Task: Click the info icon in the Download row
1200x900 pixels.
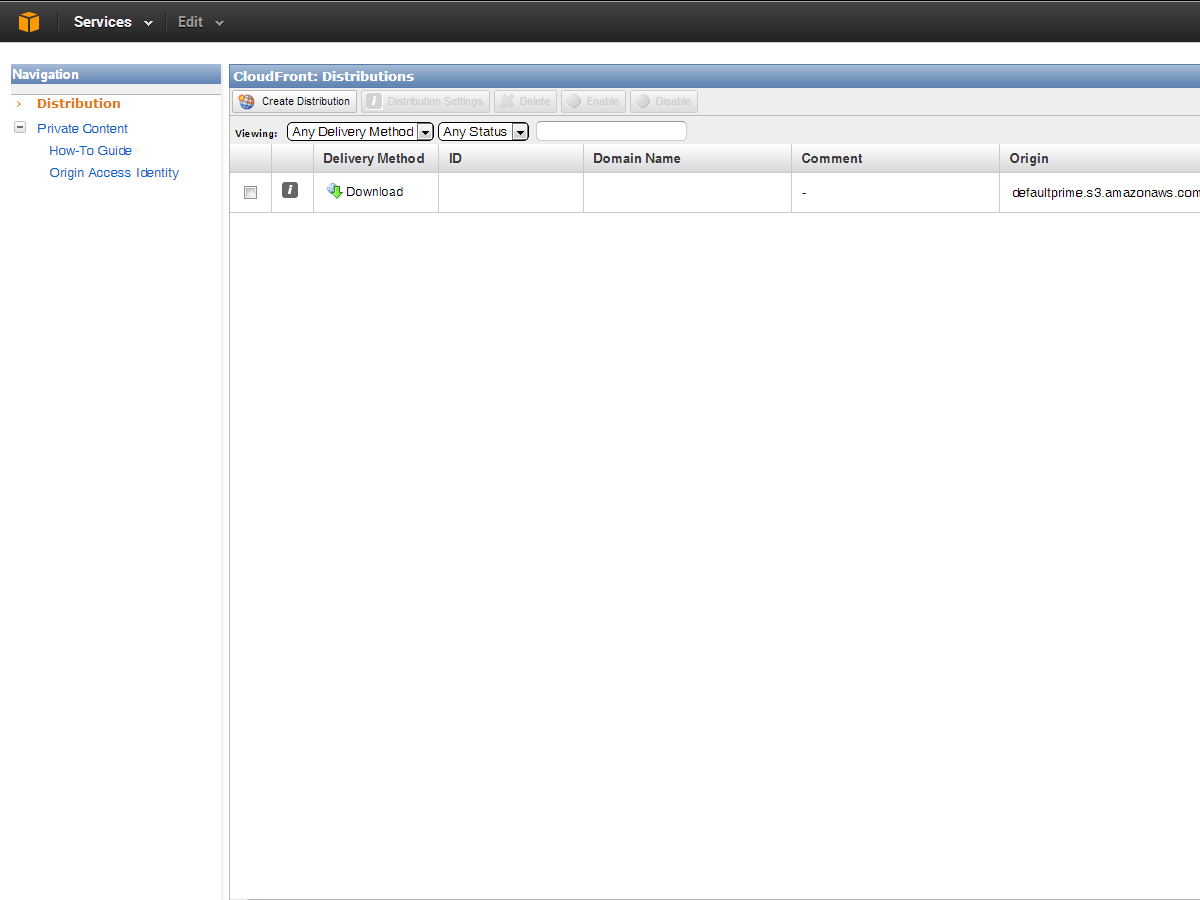Action: [x=290, y=190]
